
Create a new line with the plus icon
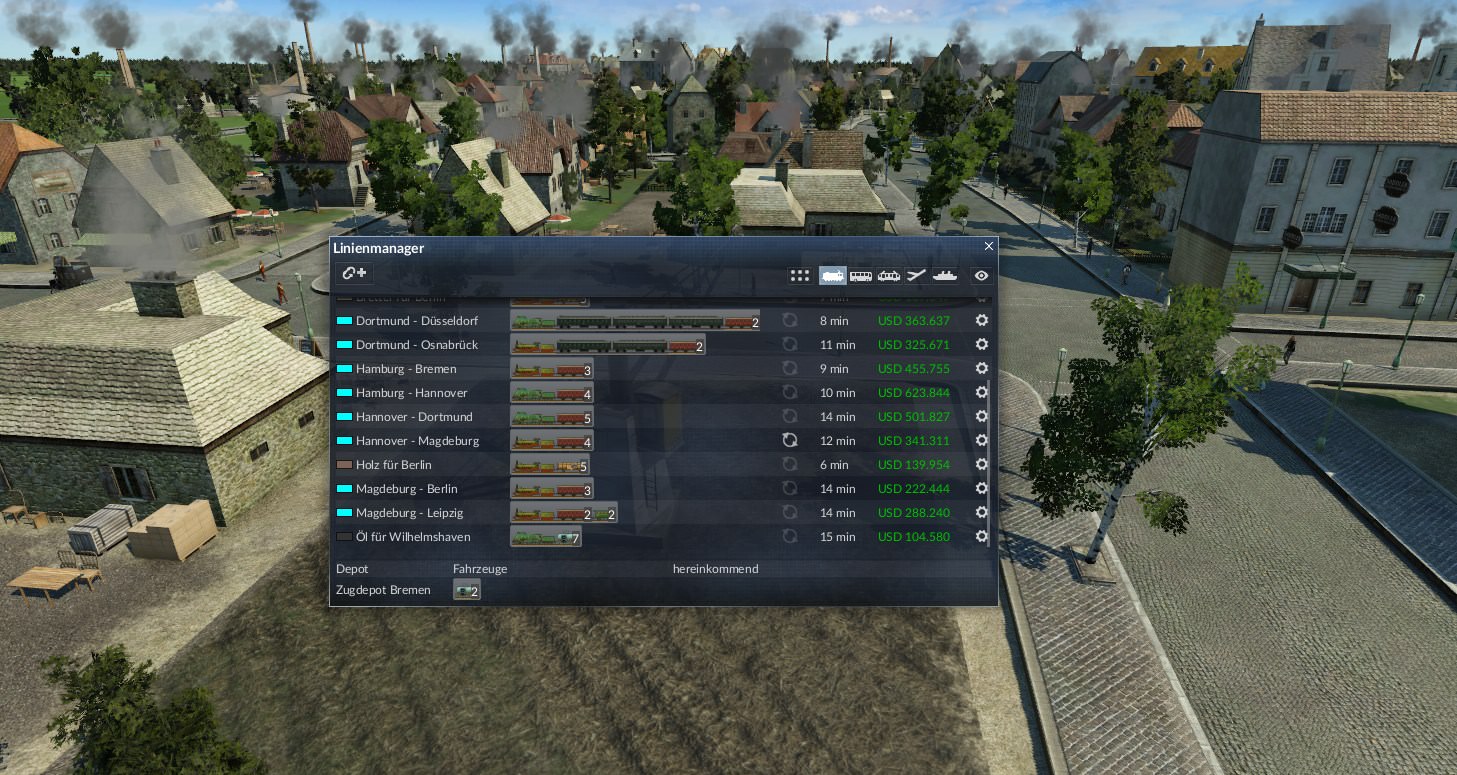pyautogui.click(x=354, y=273)
